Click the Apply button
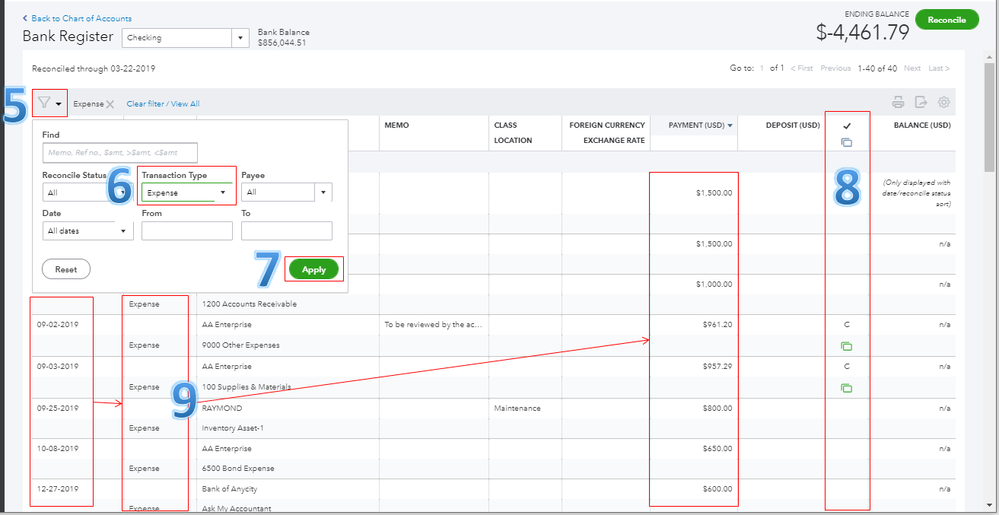 click(313, 270)
